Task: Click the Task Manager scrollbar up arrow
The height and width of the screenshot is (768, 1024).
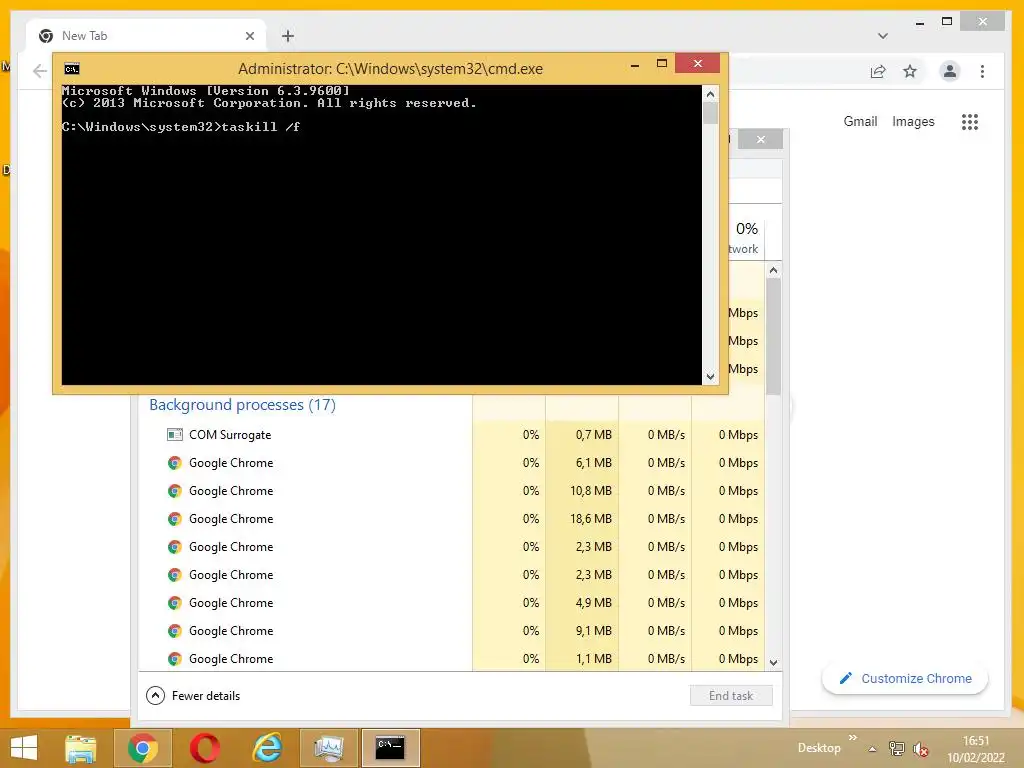Action: (773, 270)
